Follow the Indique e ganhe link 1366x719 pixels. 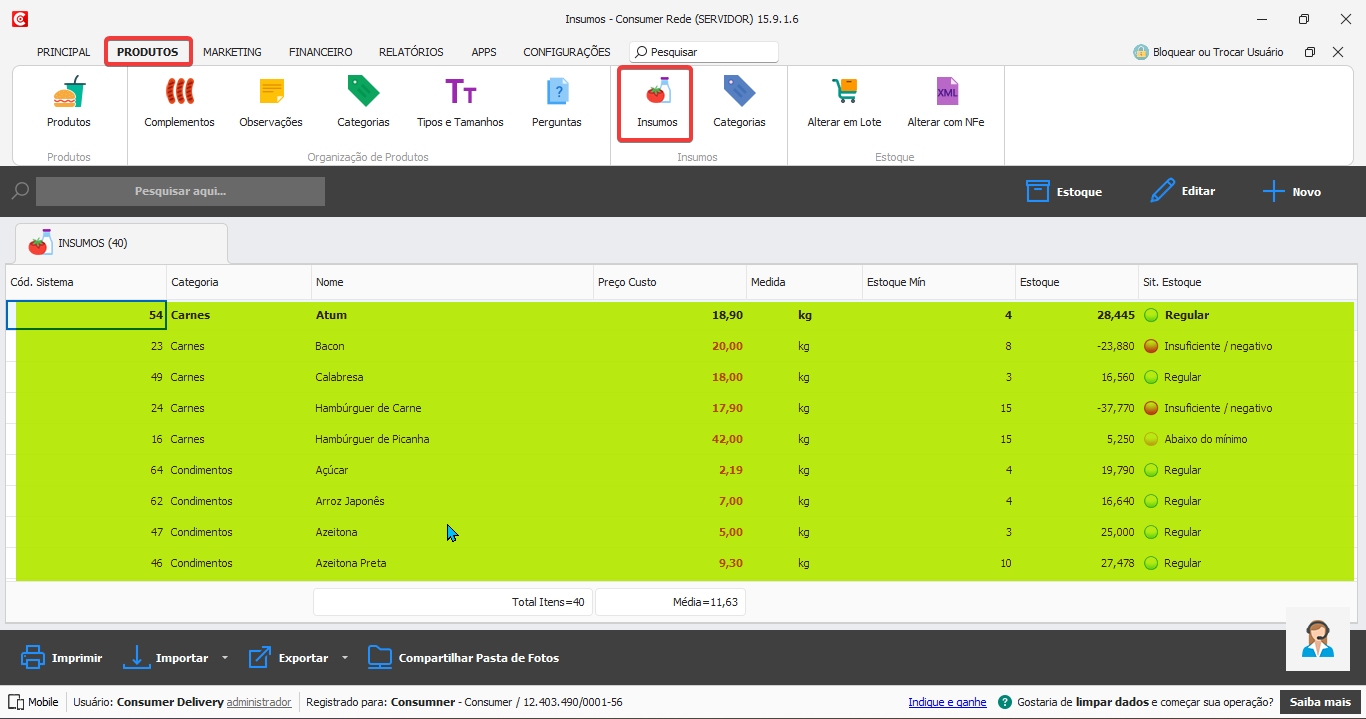pos(947,702)
